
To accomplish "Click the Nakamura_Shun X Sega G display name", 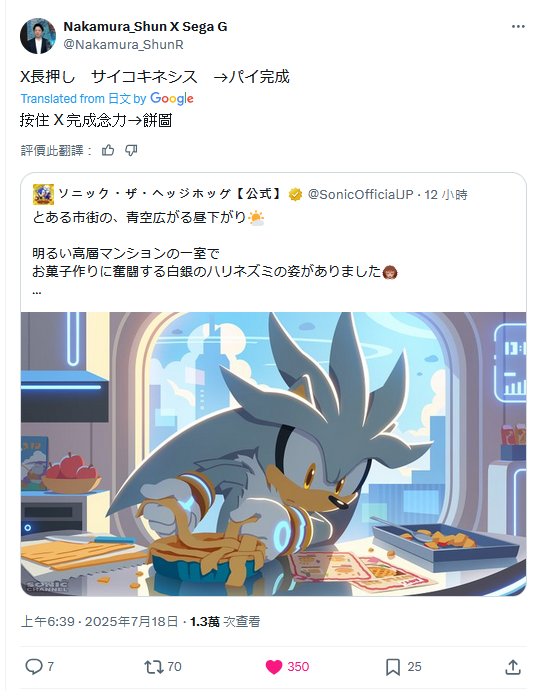I will pyautogui.click(x=145, y=27).
